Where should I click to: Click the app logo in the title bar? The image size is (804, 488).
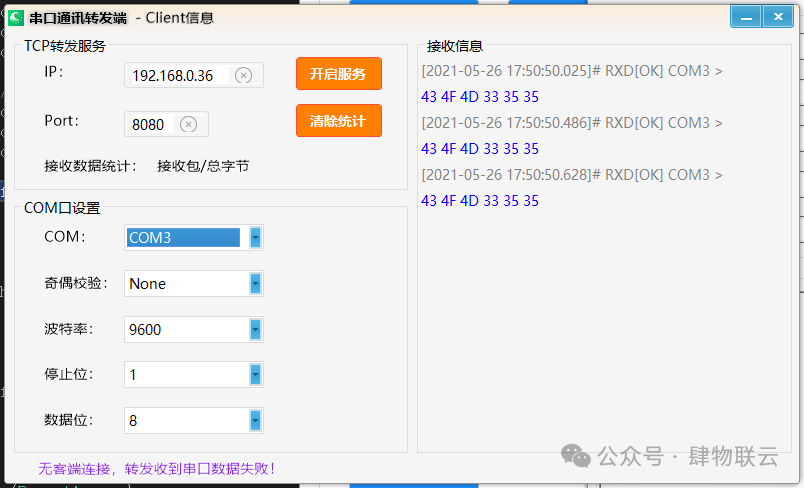(x=16, y=17)
